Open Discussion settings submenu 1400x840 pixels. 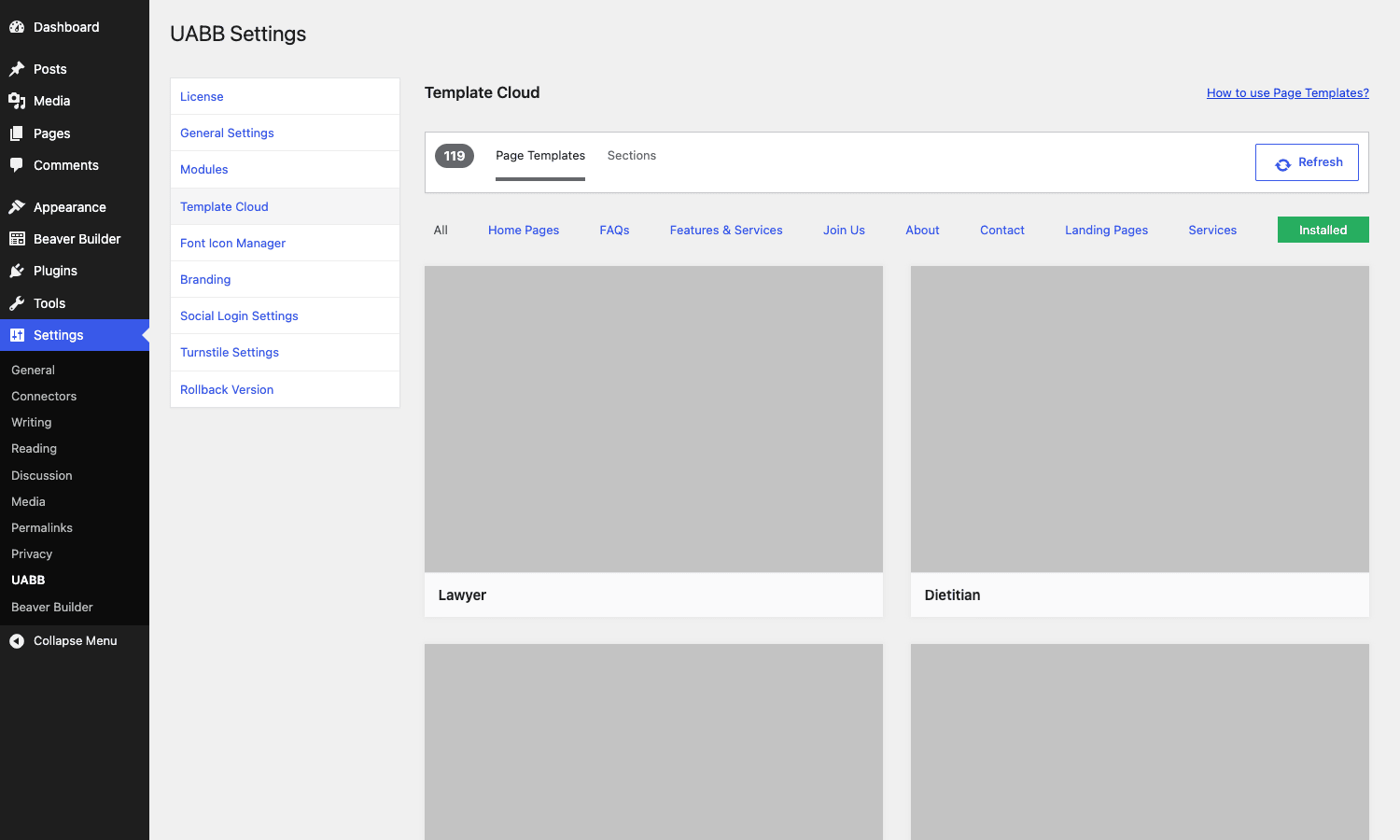tap(42, 476)
